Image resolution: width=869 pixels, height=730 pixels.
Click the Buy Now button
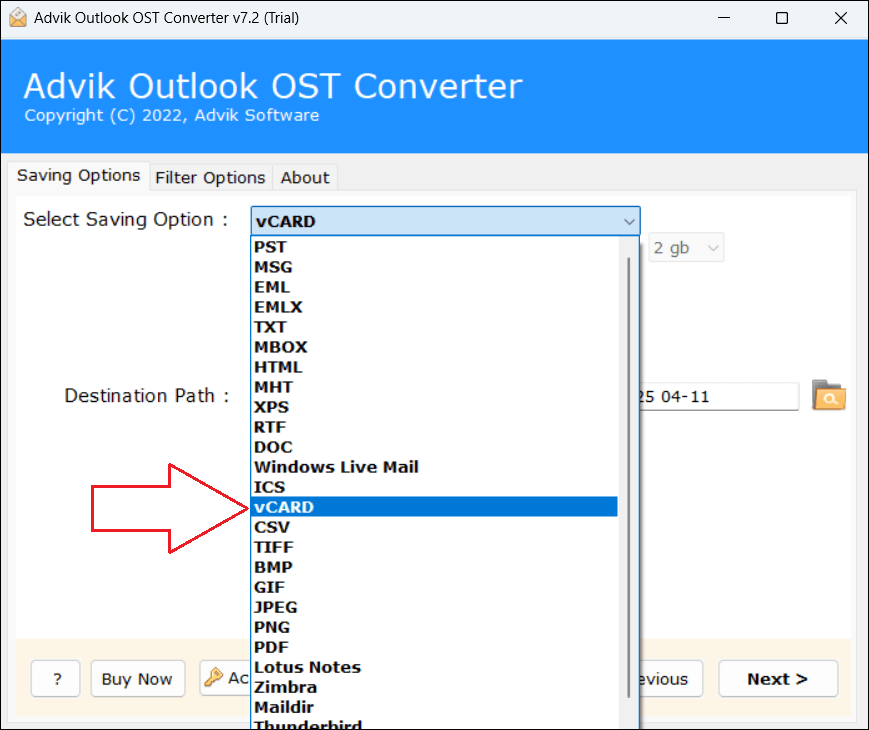[x=137, y=678]
